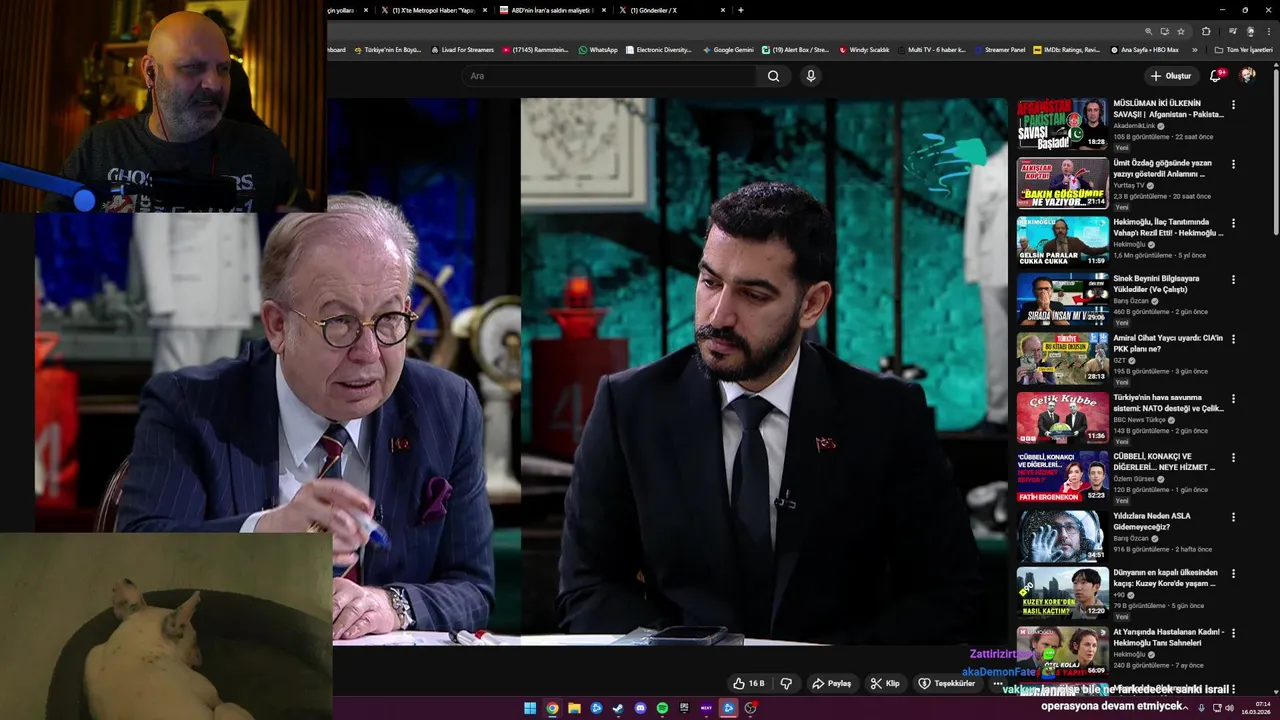Open more actions three-dot button under video
Image resolution: width=1280 pixels, height=720 pixels.
(997, 683)
